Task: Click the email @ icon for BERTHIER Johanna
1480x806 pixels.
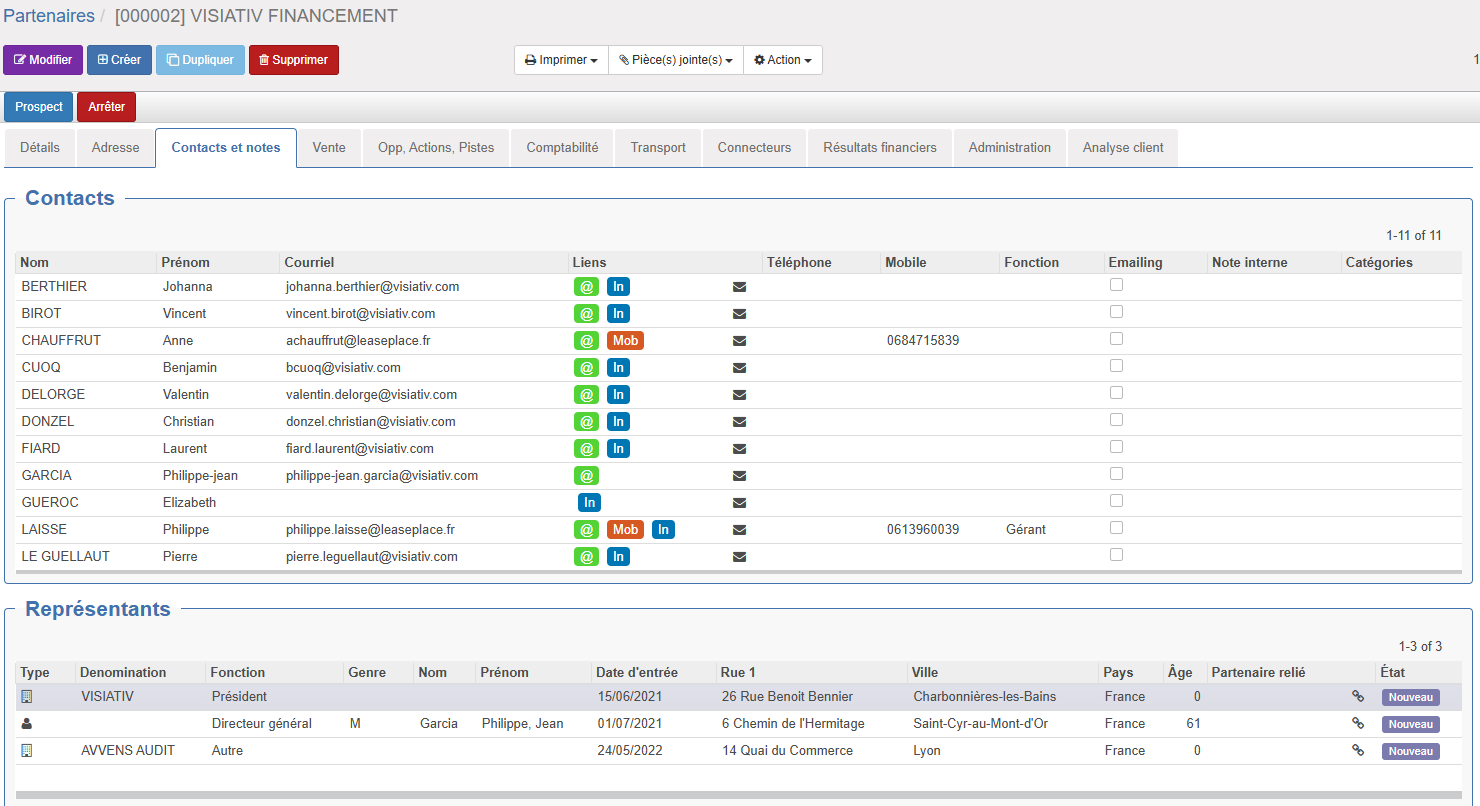Action: (587, 287)
